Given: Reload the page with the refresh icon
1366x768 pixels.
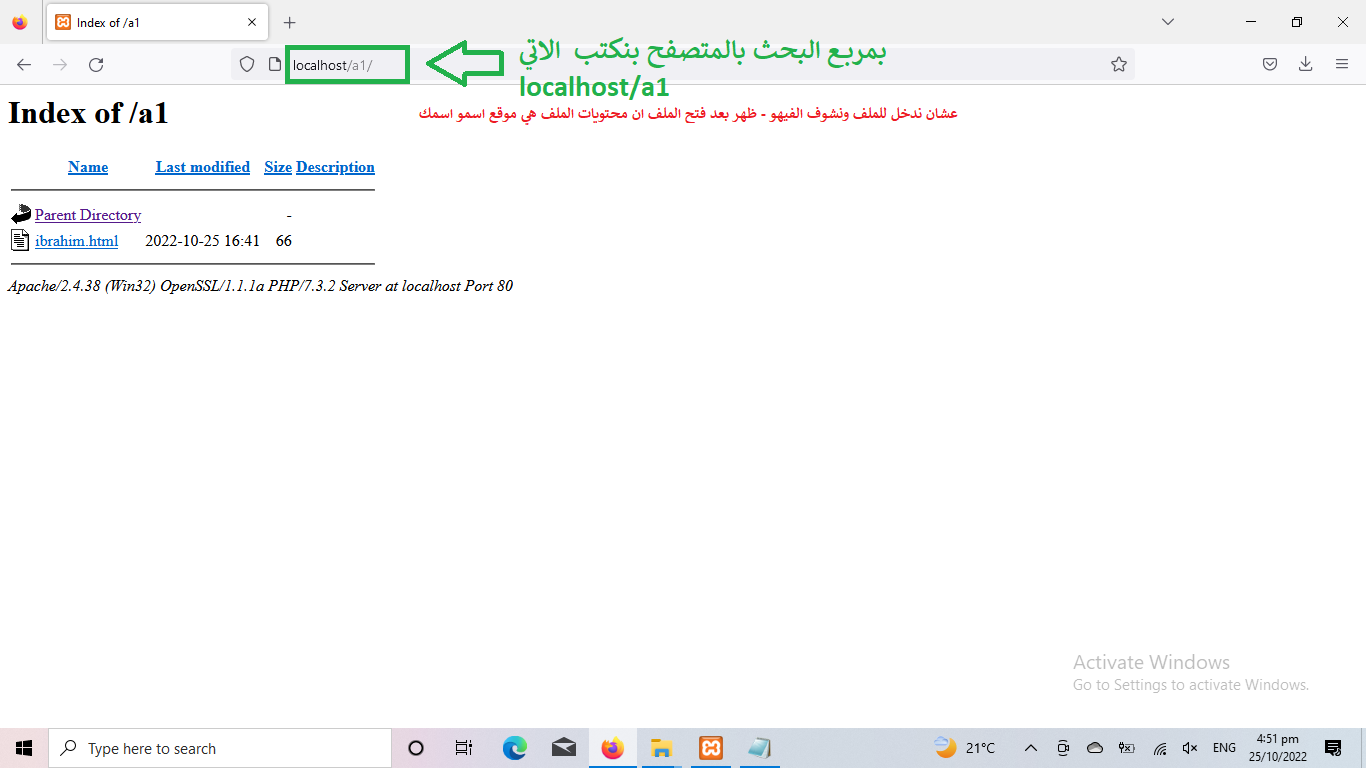Looking at the screenshot, I should coord(96,65).
